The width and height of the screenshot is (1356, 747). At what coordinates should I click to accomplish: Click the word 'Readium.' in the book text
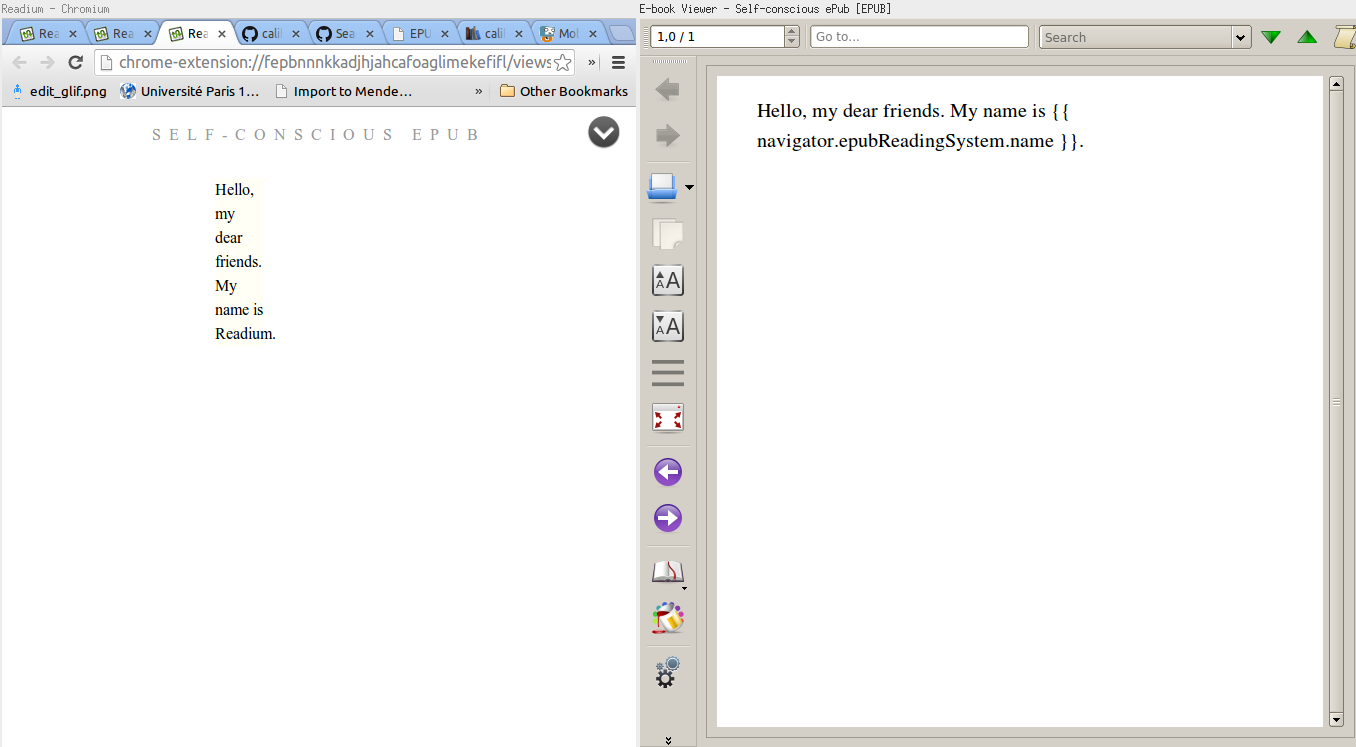[x=245, y=334]
